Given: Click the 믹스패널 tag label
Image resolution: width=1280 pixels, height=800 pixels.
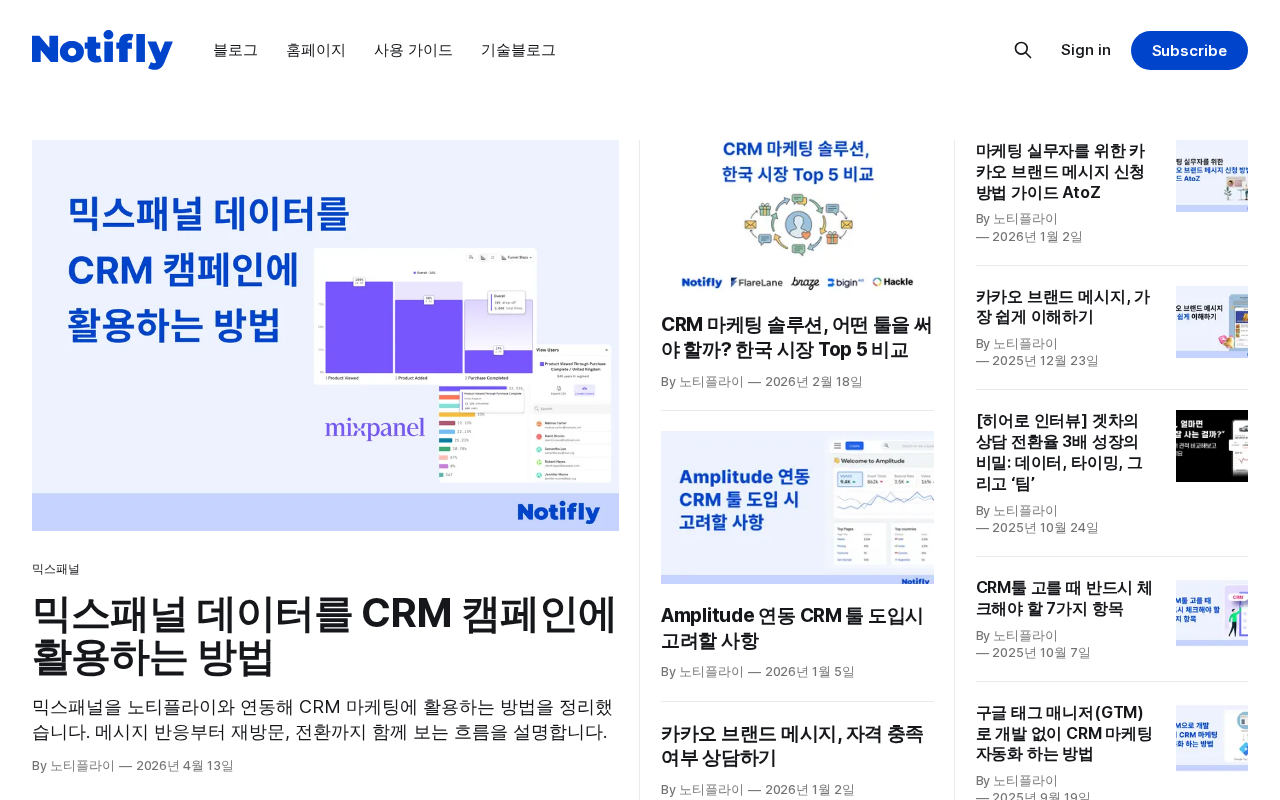Looking at the screenshot, I should 56,569.
